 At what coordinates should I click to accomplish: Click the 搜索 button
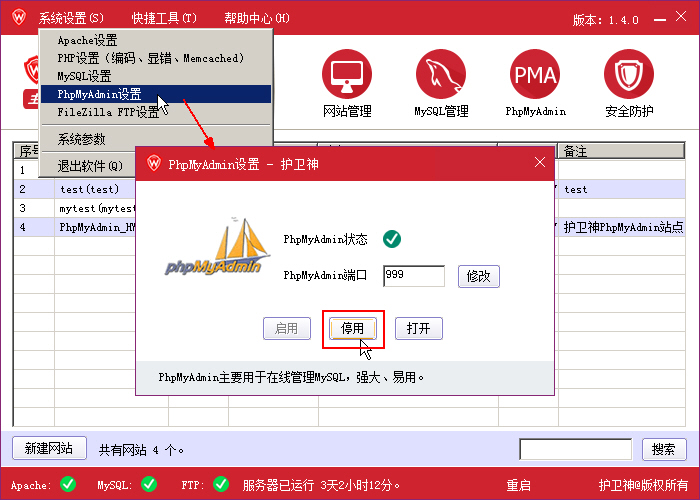[x=664, y=449]
